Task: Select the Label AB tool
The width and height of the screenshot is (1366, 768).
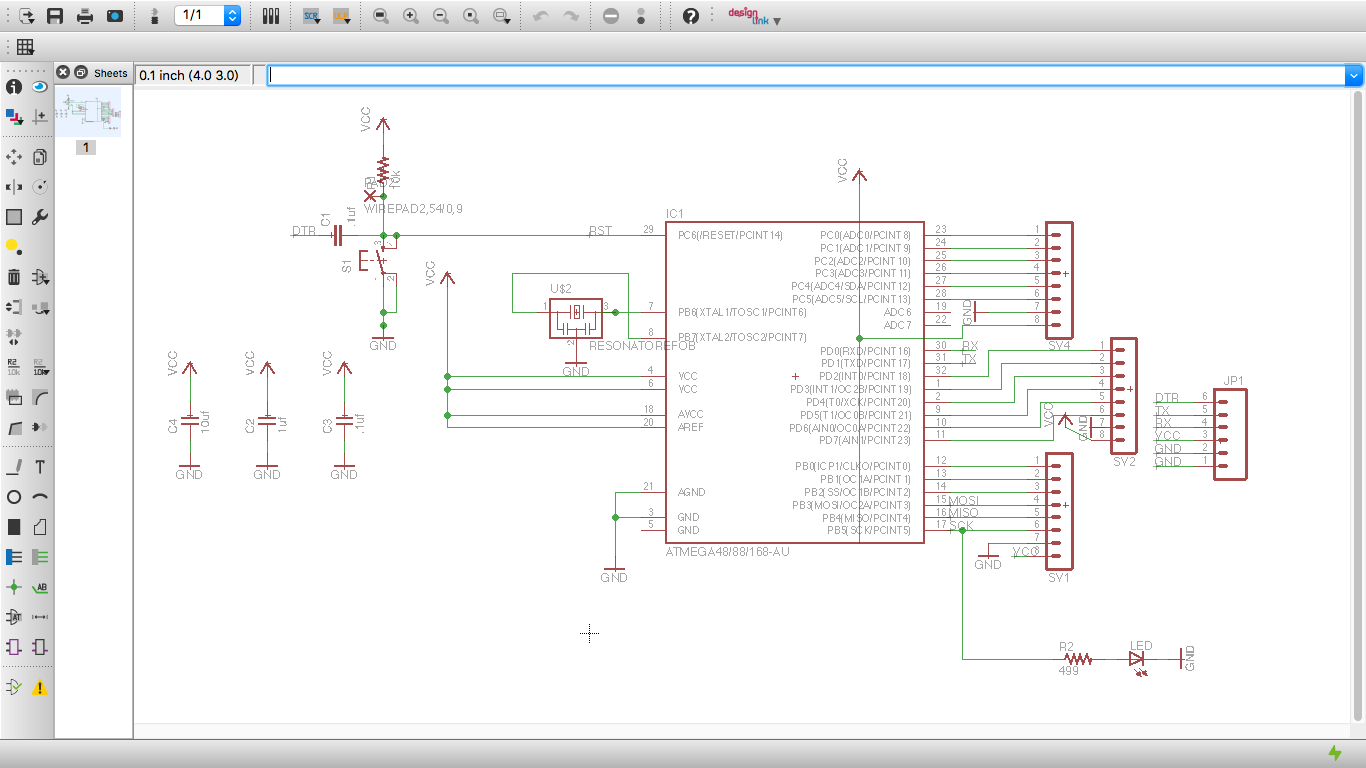Action: [40, 587]
